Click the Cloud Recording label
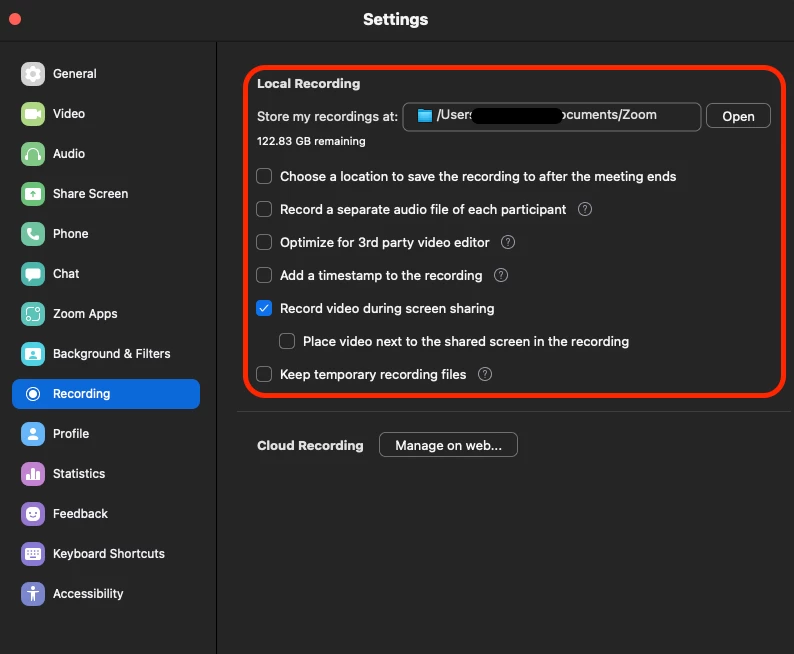794x654 pixels. coord(310,445)
